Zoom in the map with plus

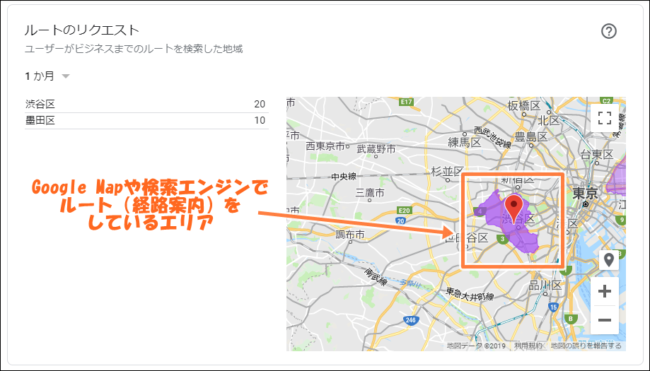click(604, 291)
